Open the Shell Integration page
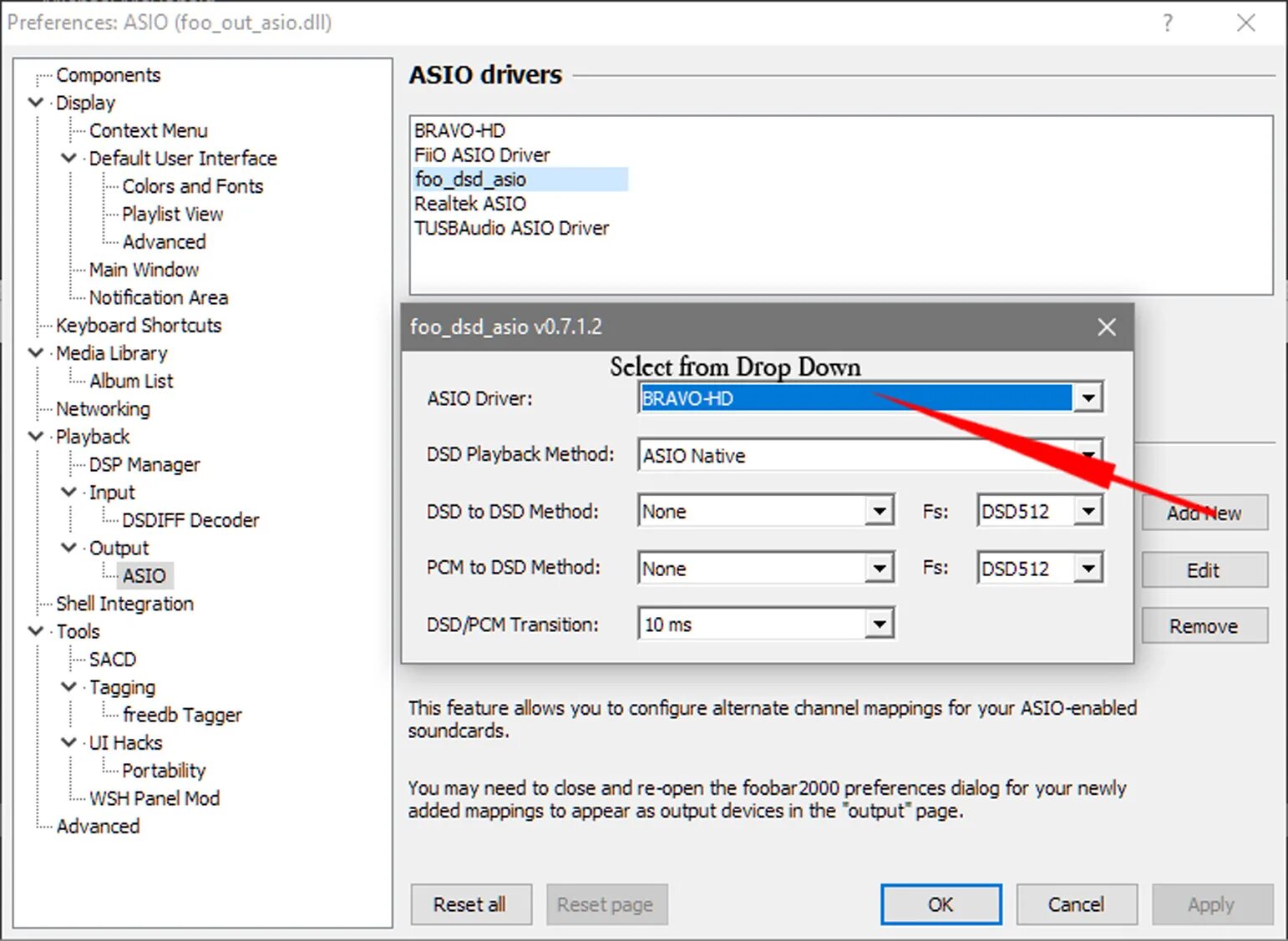The image size is (1288, 941). coord(124,604)
